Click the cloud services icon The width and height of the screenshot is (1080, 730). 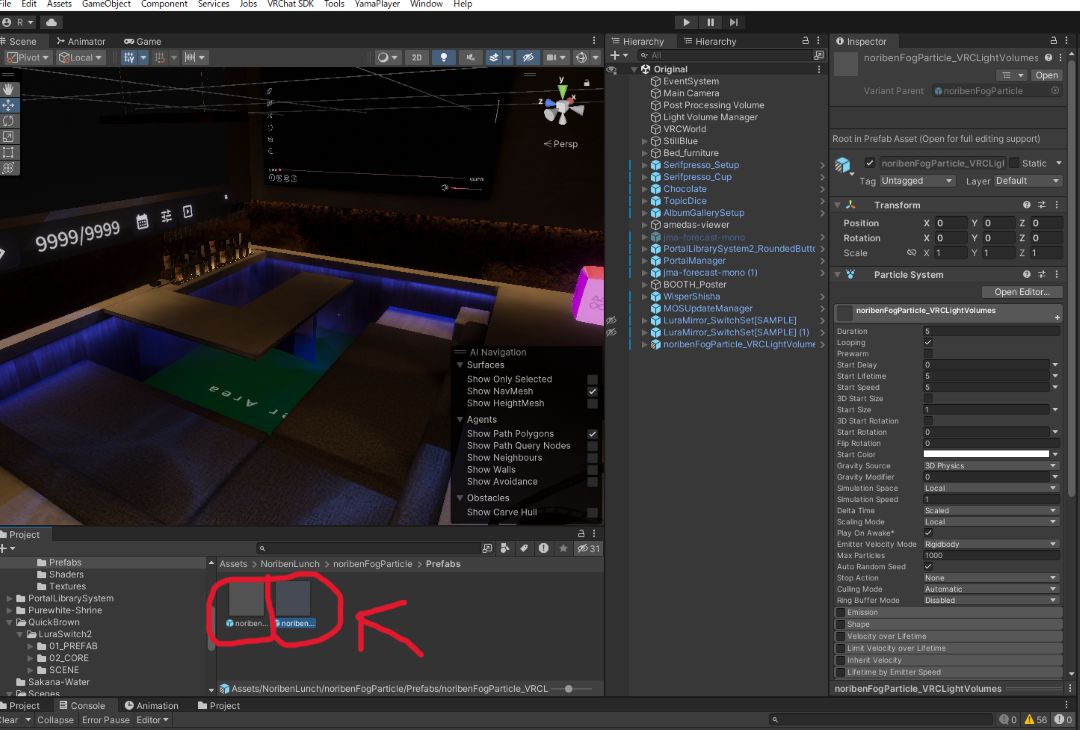[52, 22]
